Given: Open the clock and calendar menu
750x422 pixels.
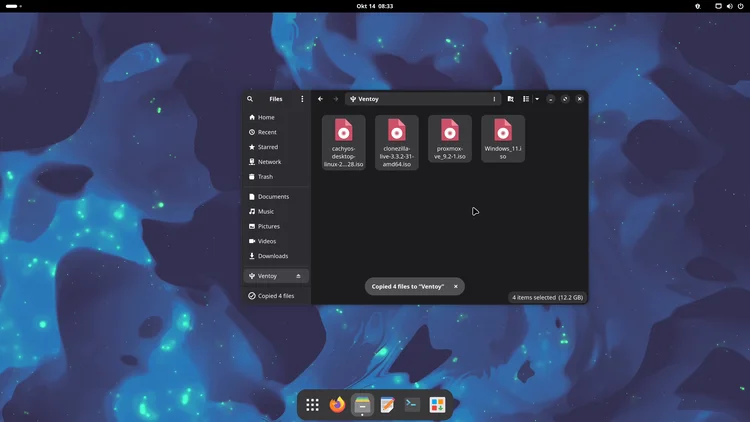Looking at the screenshot, I should [375, 6].
